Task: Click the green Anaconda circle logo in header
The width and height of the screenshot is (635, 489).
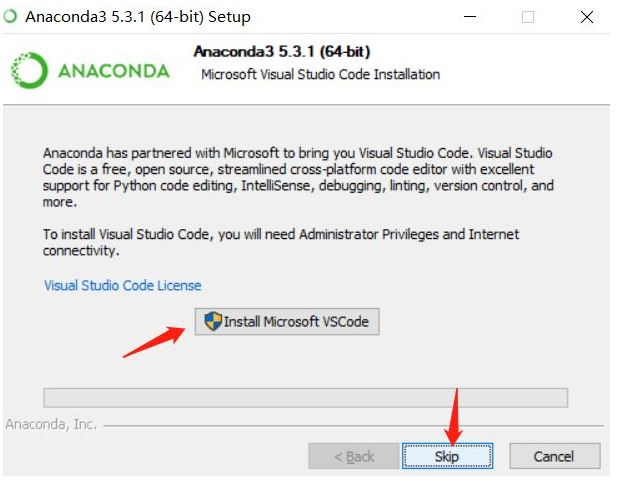Action: tap(29, 70)
